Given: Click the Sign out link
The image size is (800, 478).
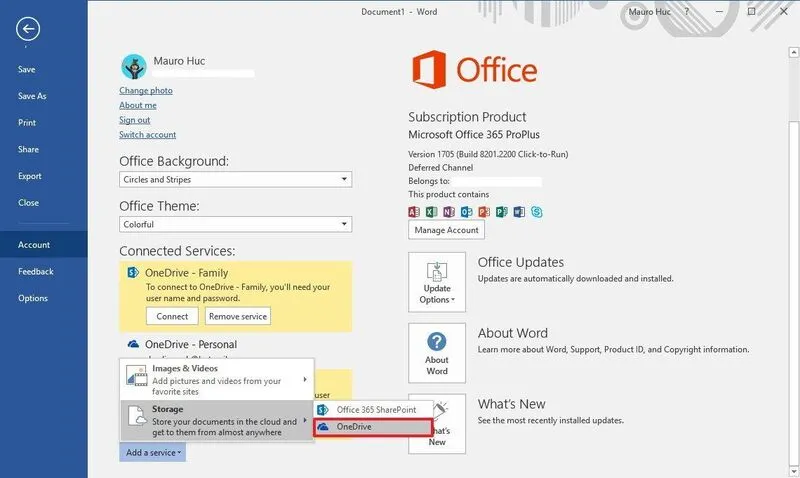Looking at the screenshot, I should tap(135, 120).
